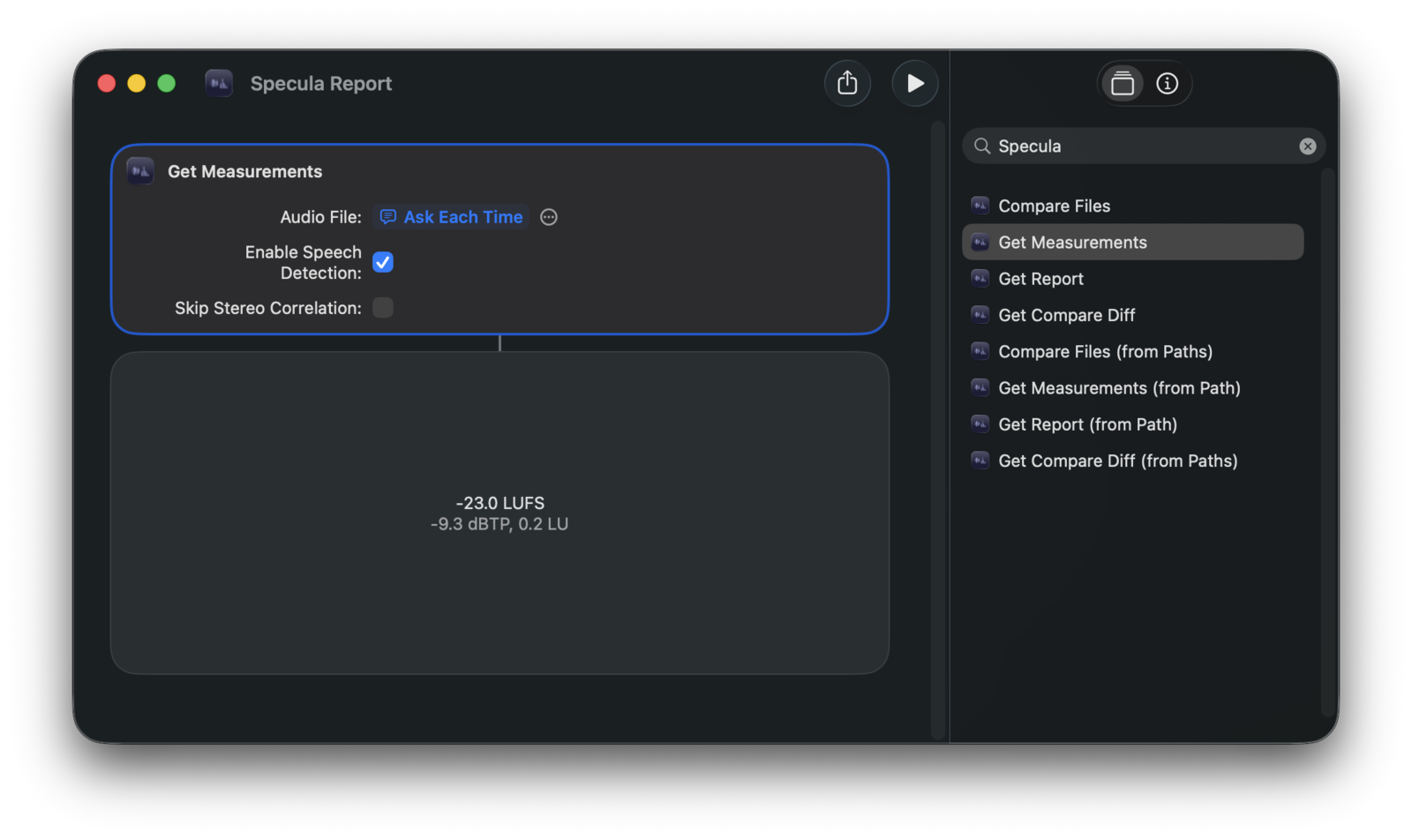Rename the Specula Report title
The image size is (1412, 840).
tap(321, 83)
